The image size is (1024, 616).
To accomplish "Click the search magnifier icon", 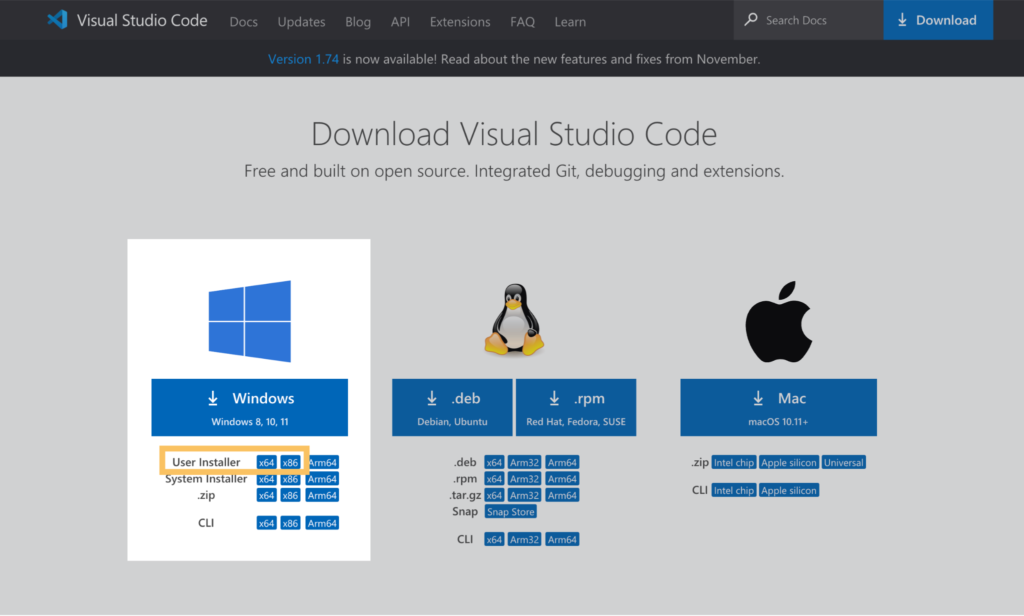I will coord(751,20).
